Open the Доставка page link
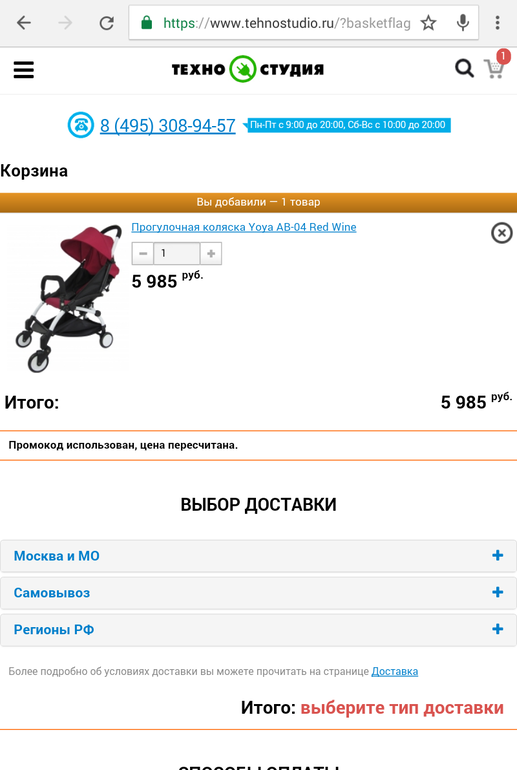The height and width of the screenshot is (770, 517). (395, 671)
